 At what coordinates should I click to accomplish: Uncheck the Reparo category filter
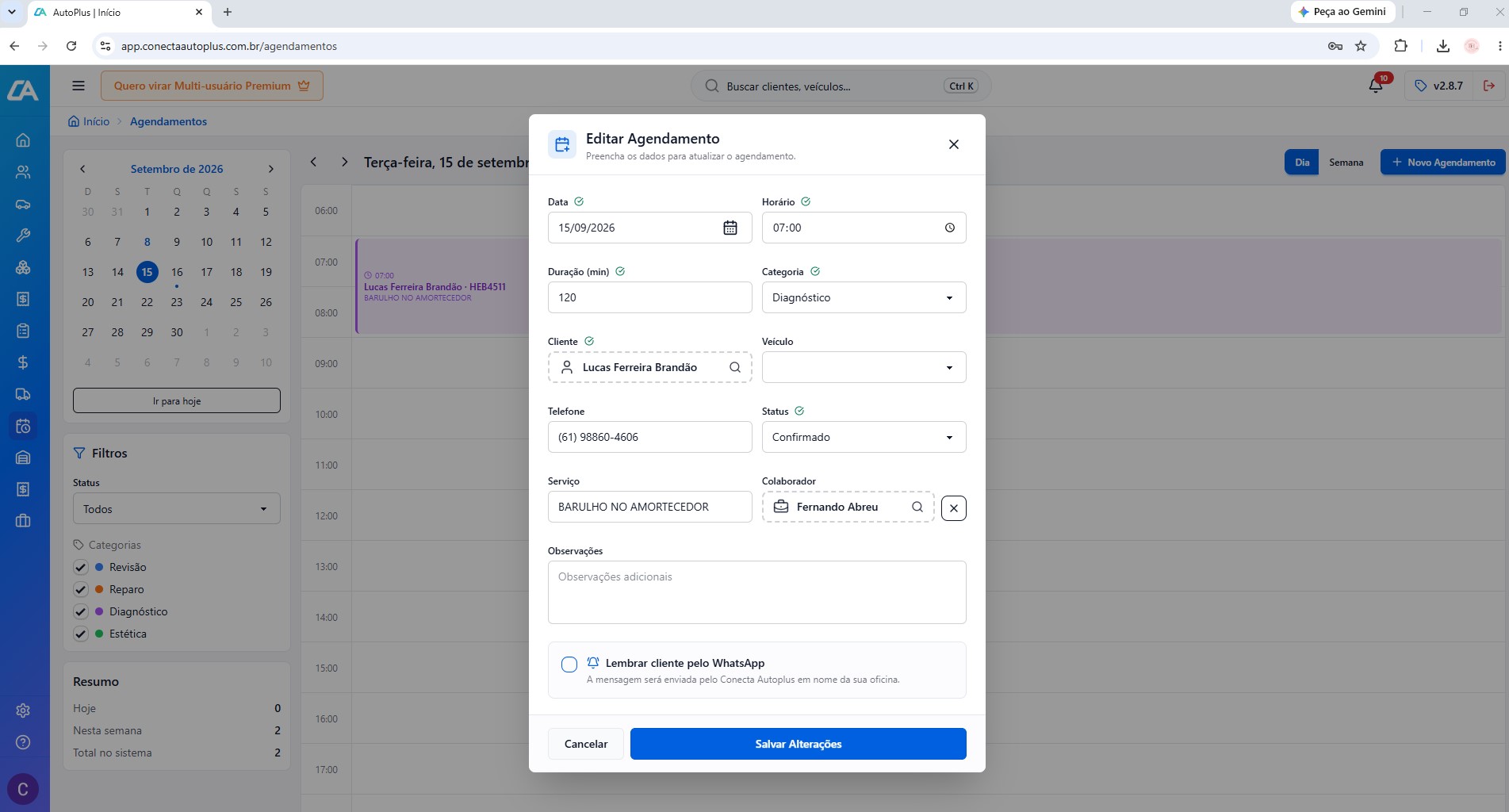click(x=80, y=589)
